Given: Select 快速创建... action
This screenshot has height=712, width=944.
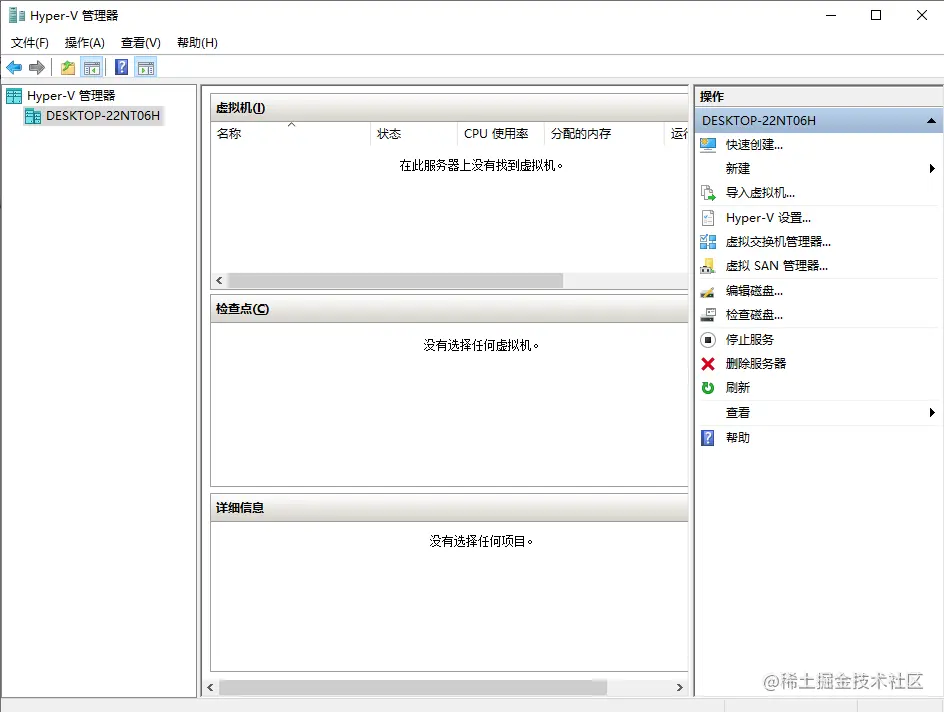Looking at the screenshot, I should click(754, 144).
